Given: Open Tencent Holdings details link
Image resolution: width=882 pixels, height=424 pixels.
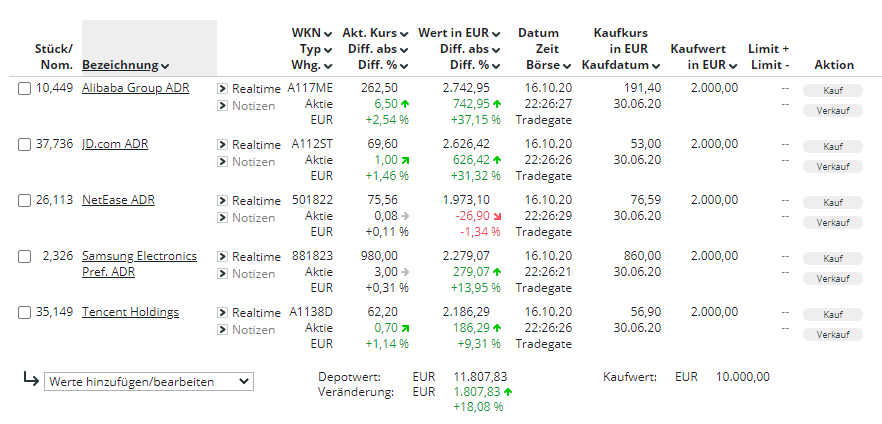Looking at the screenshot, I should point(130,312).
